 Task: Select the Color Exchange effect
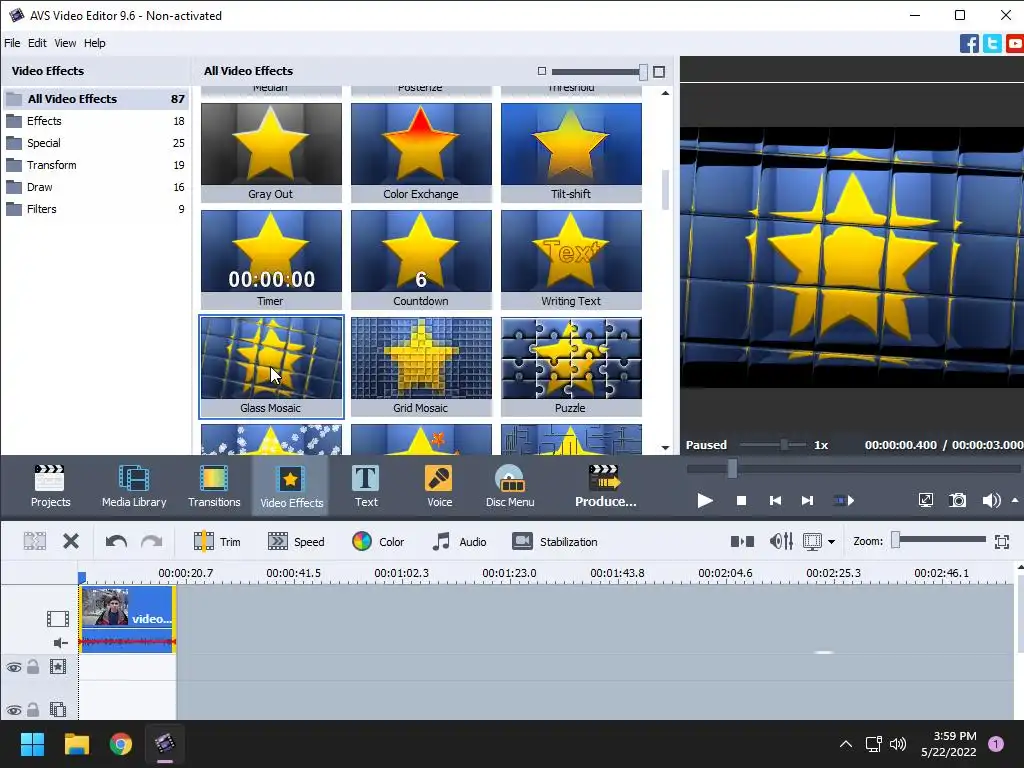[x=421, y=152]
